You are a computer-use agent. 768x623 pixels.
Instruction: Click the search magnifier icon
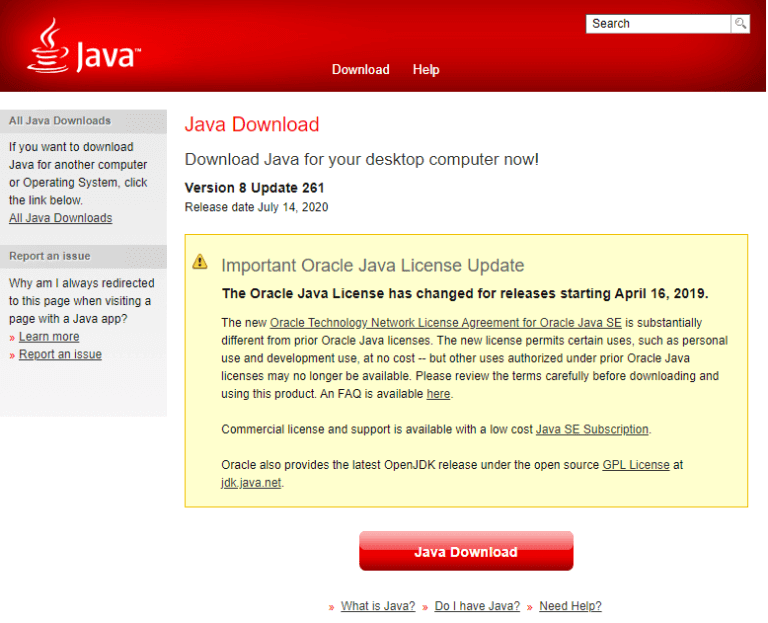(740, 24)
